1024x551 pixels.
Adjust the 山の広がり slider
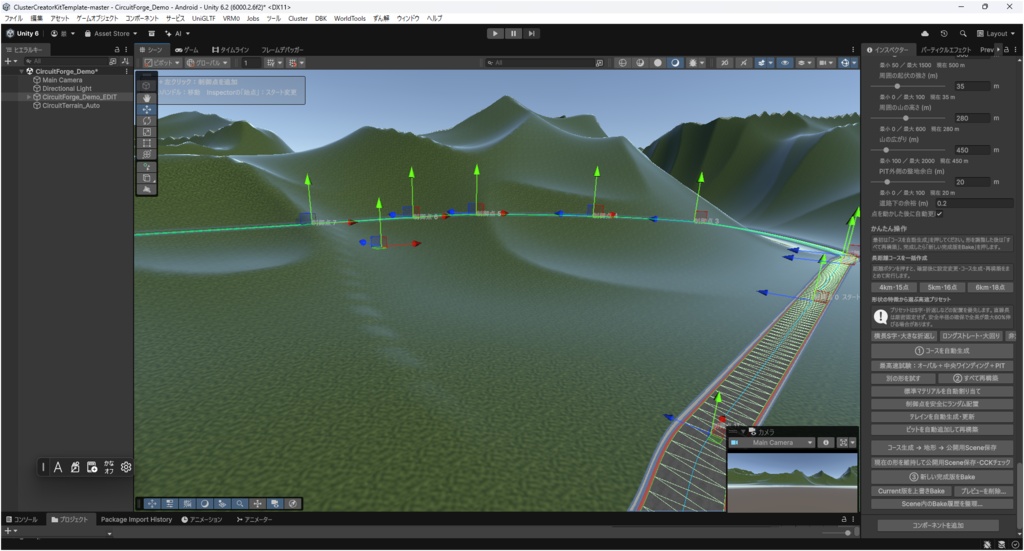tap(908, 150)
